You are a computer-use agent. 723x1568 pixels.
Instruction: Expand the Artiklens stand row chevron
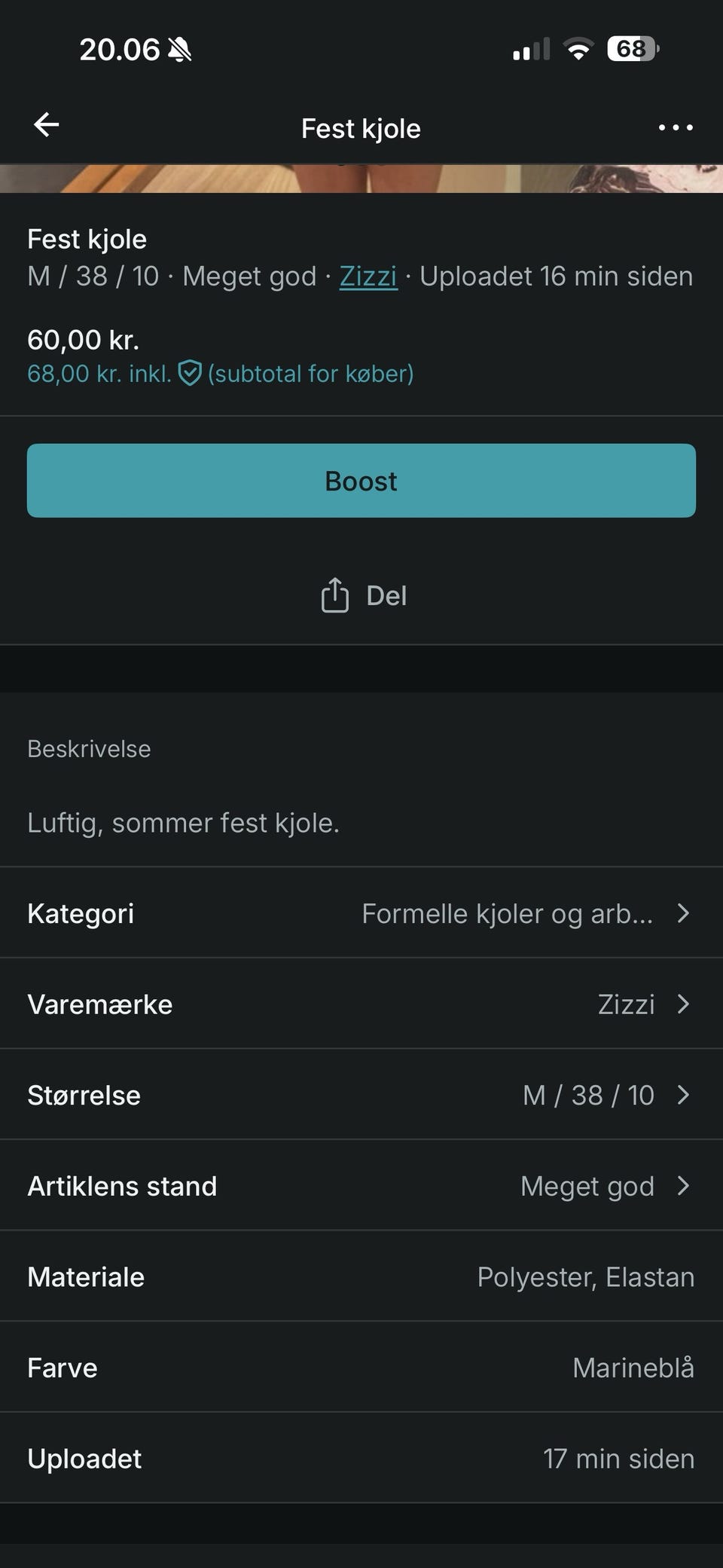coord(683,1186)
